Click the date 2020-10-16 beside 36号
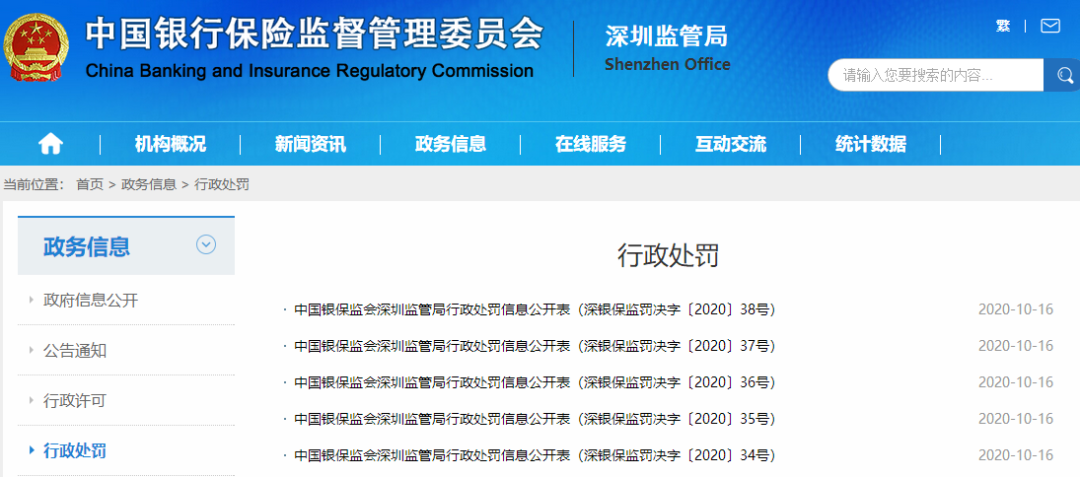This screenshot has width=1080, height=477. click(1016, 383)
